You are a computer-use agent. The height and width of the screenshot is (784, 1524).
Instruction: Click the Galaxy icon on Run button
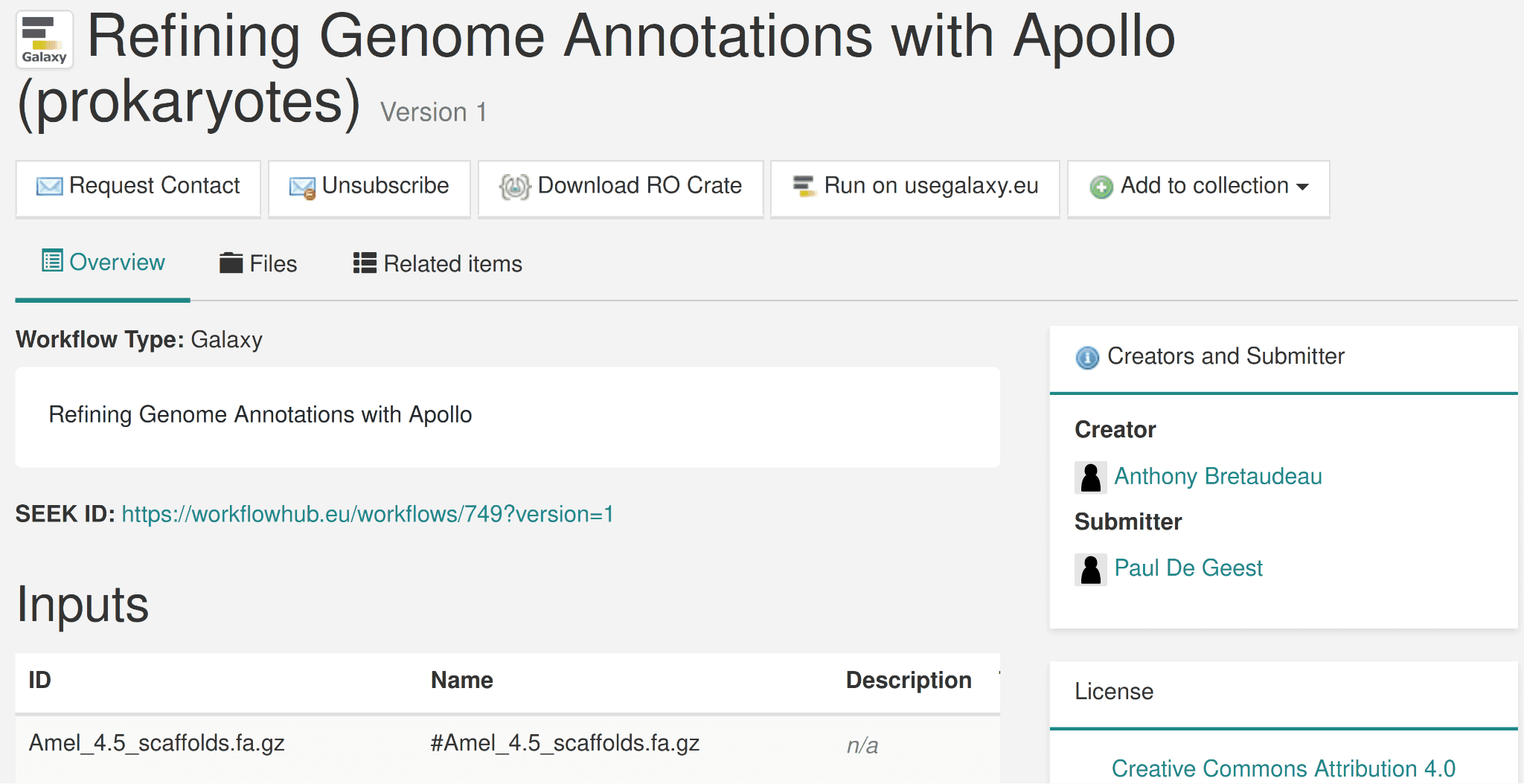(804, 186)
